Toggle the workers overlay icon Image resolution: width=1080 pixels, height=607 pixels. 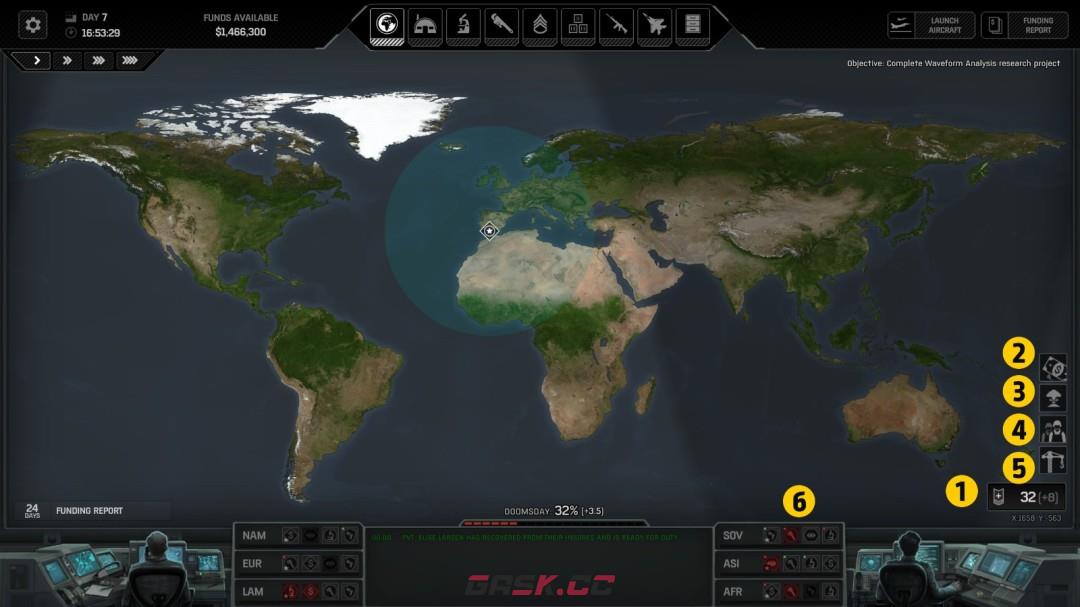click(x=1053, y=430)
